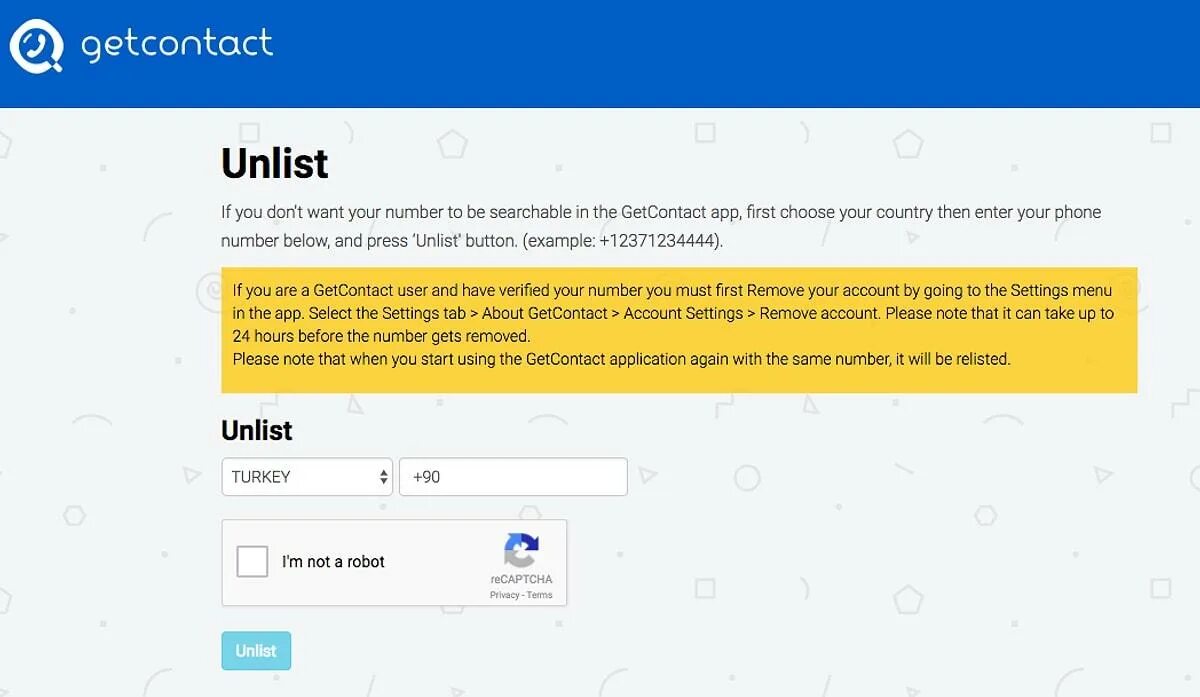Image resolution: width=1200 pixels, height=697 pixels.
Task: Click the light blue Unlist button
Action: tap(256, 651)
